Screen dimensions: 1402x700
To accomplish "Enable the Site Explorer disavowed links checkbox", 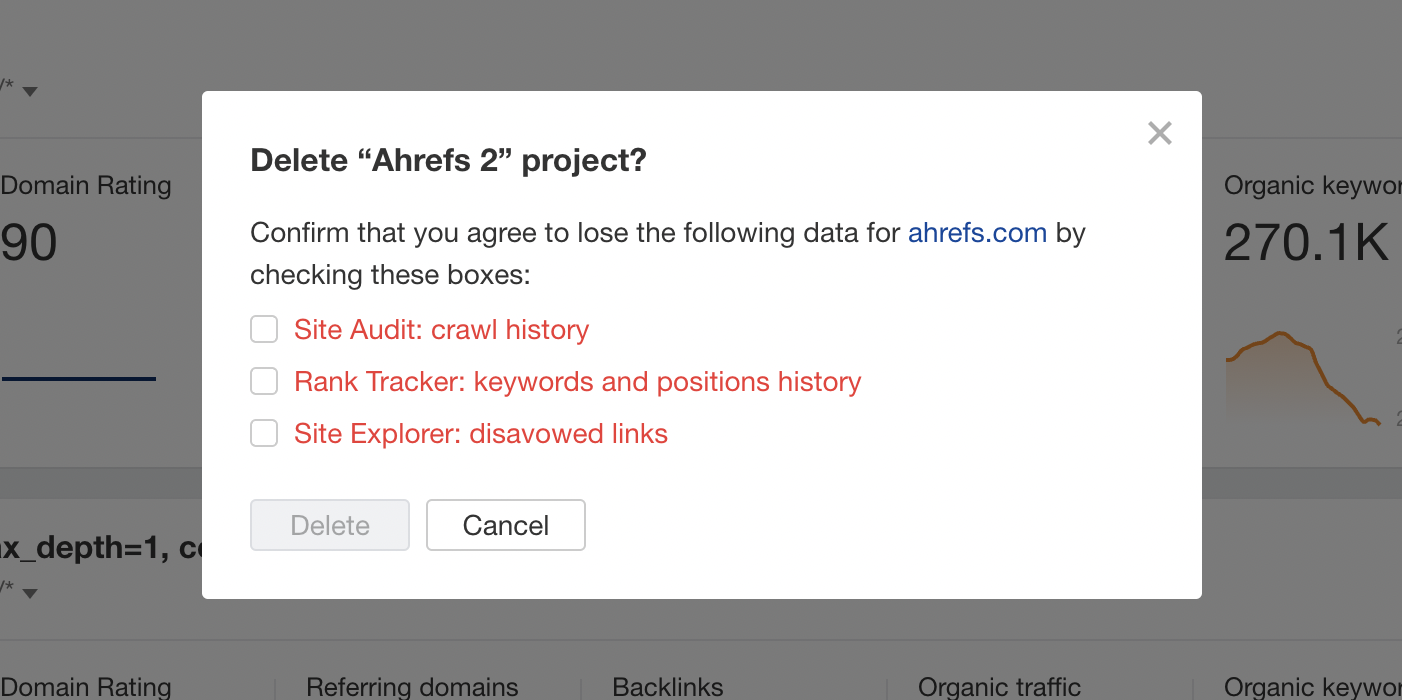I will (x=264, y=433).
